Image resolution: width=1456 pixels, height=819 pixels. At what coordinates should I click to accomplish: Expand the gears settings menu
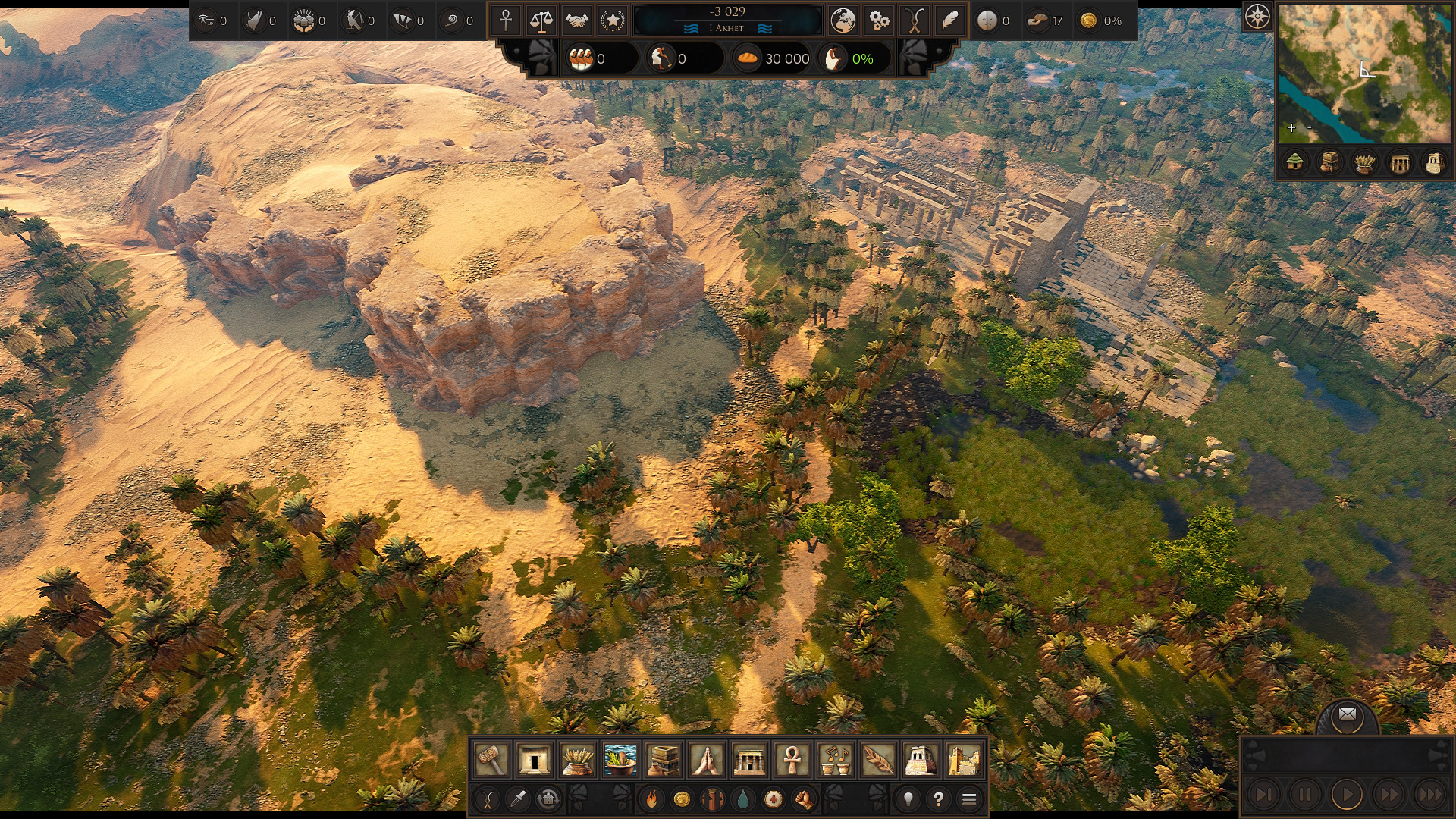pos(878,20)
